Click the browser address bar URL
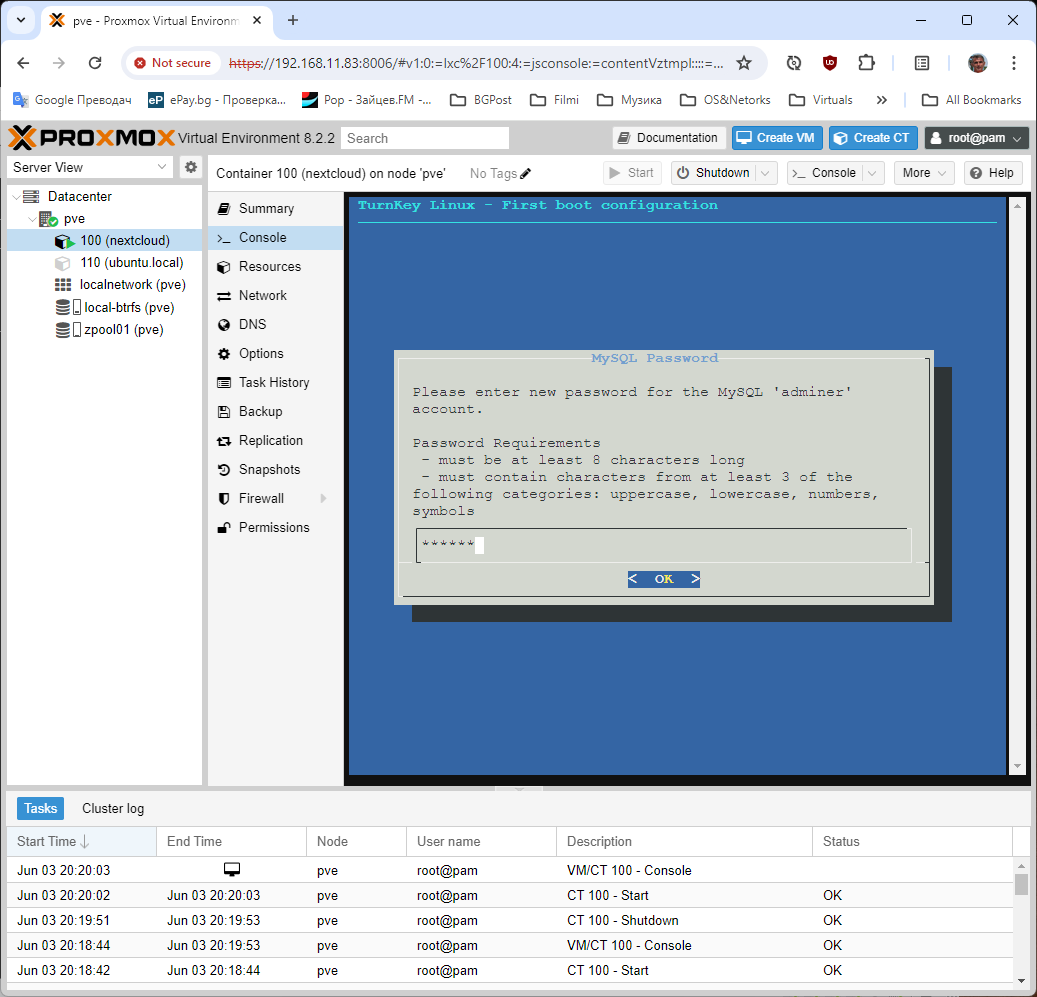Screen dimensions: 1037x997 tap(476, 63)
